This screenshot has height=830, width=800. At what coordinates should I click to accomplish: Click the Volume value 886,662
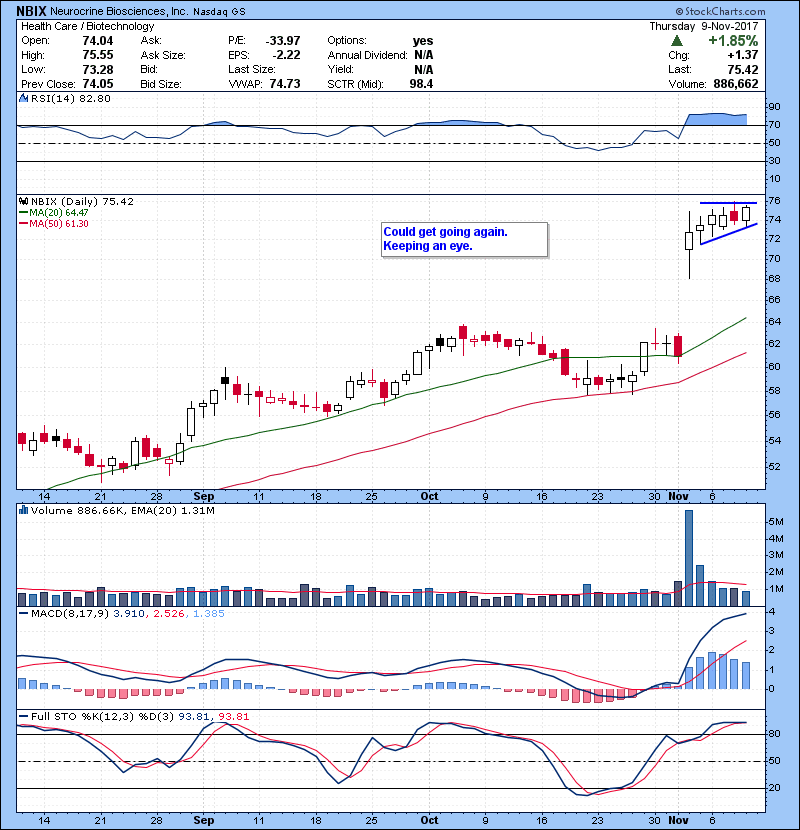735,84
